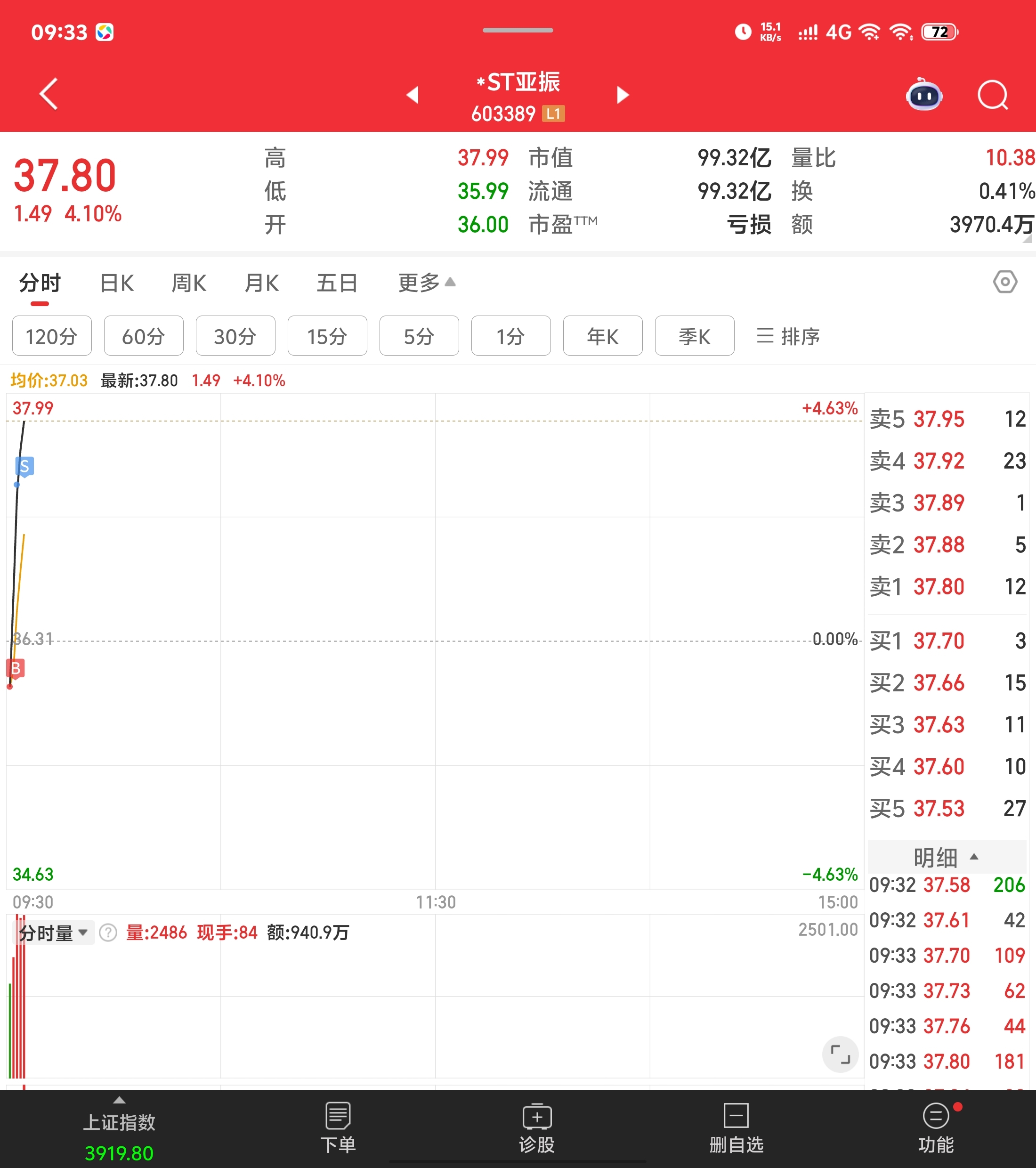Expand the 更多 chart period dropdown
The width and height of the screenshot is (1036, 1168).
(426, 282)
